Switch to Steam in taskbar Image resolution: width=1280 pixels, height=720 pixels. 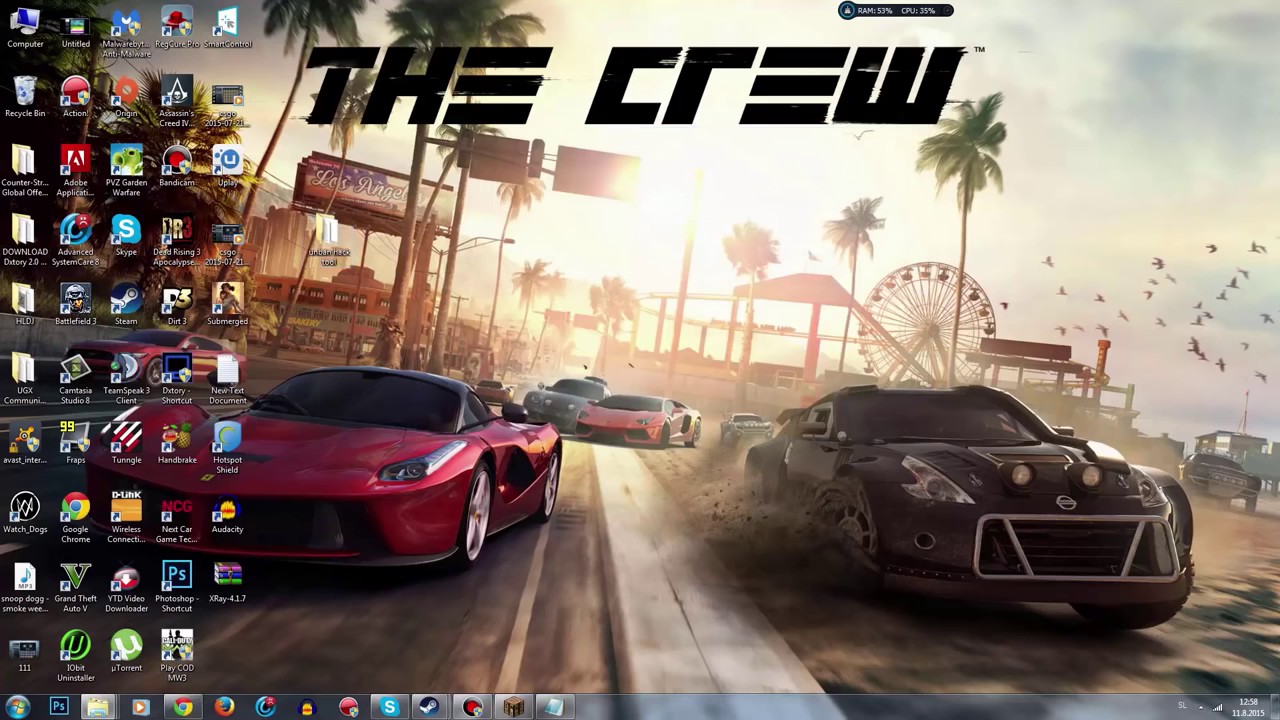pos(430,707)
